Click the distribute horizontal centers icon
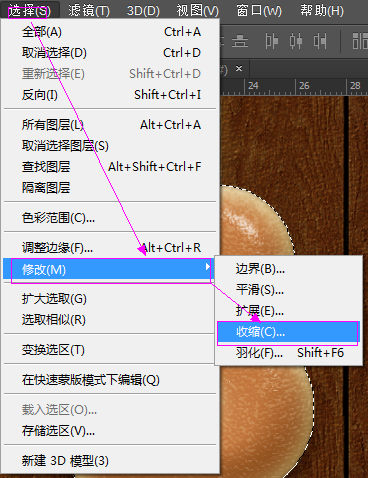This screenshot has width=368, height=478. (x=296, y=41)
